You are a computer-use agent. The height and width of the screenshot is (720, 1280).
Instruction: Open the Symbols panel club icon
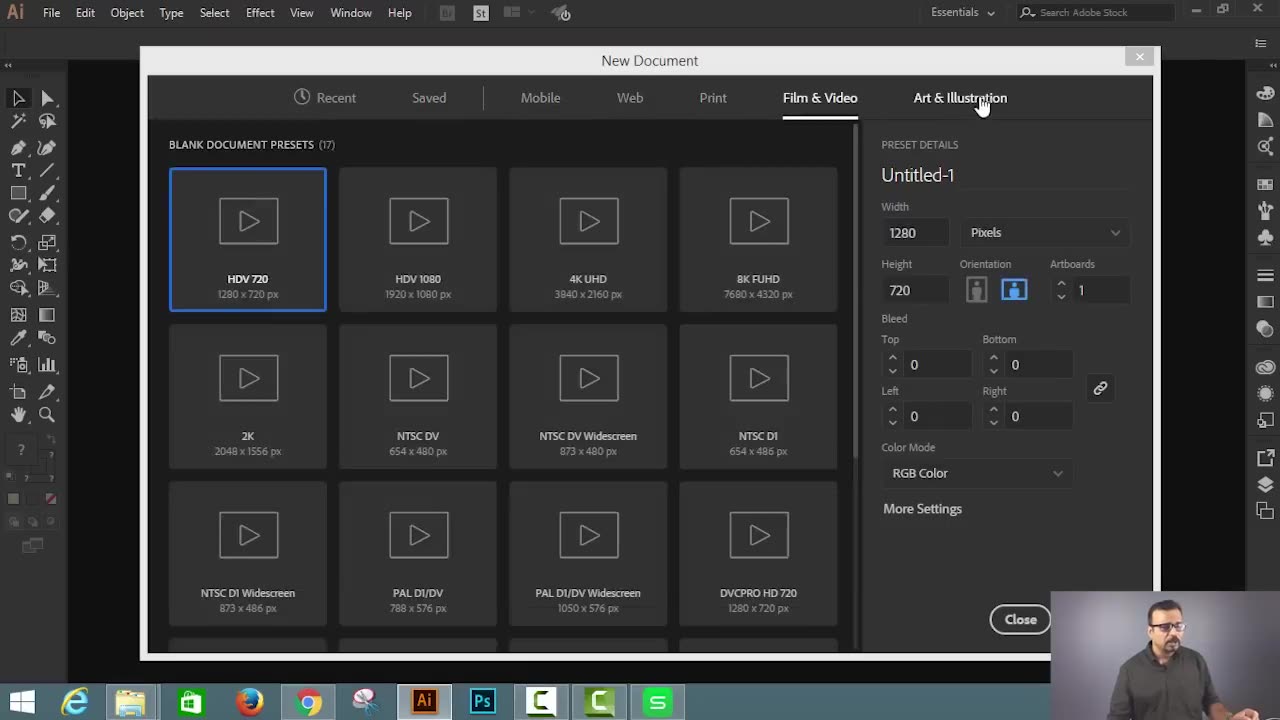(1265, 238)
